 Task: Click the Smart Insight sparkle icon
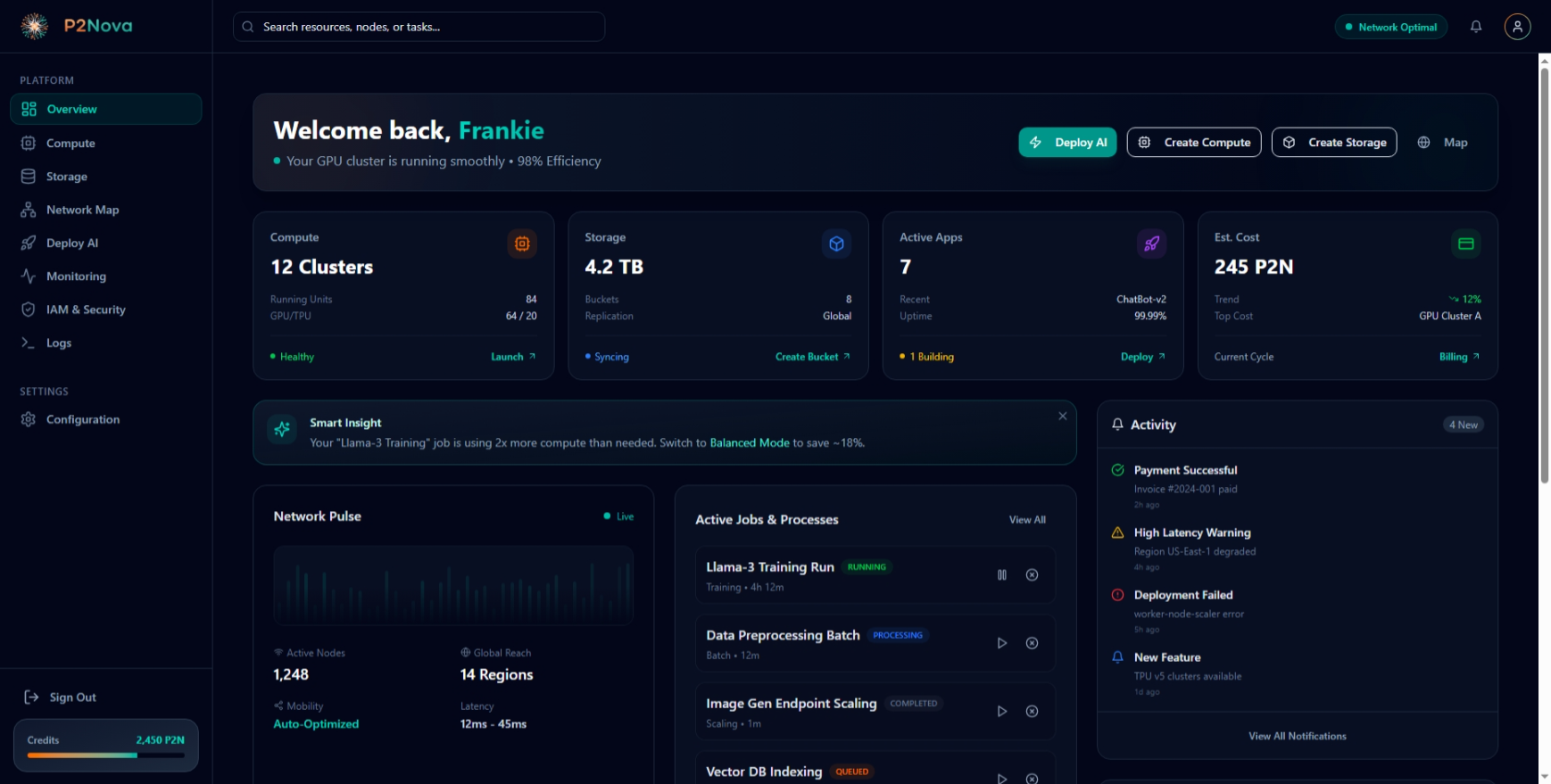pos(282,429)
